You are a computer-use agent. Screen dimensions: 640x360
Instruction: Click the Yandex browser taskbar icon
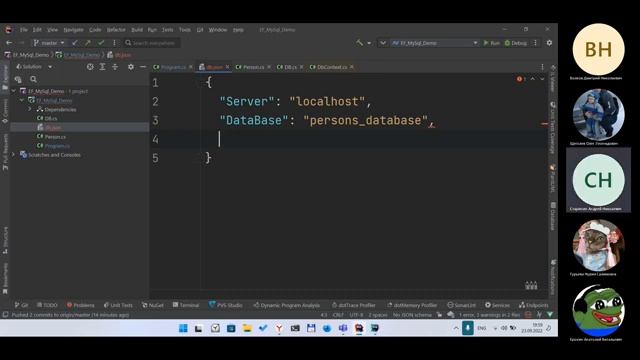[x=279, y=328]
